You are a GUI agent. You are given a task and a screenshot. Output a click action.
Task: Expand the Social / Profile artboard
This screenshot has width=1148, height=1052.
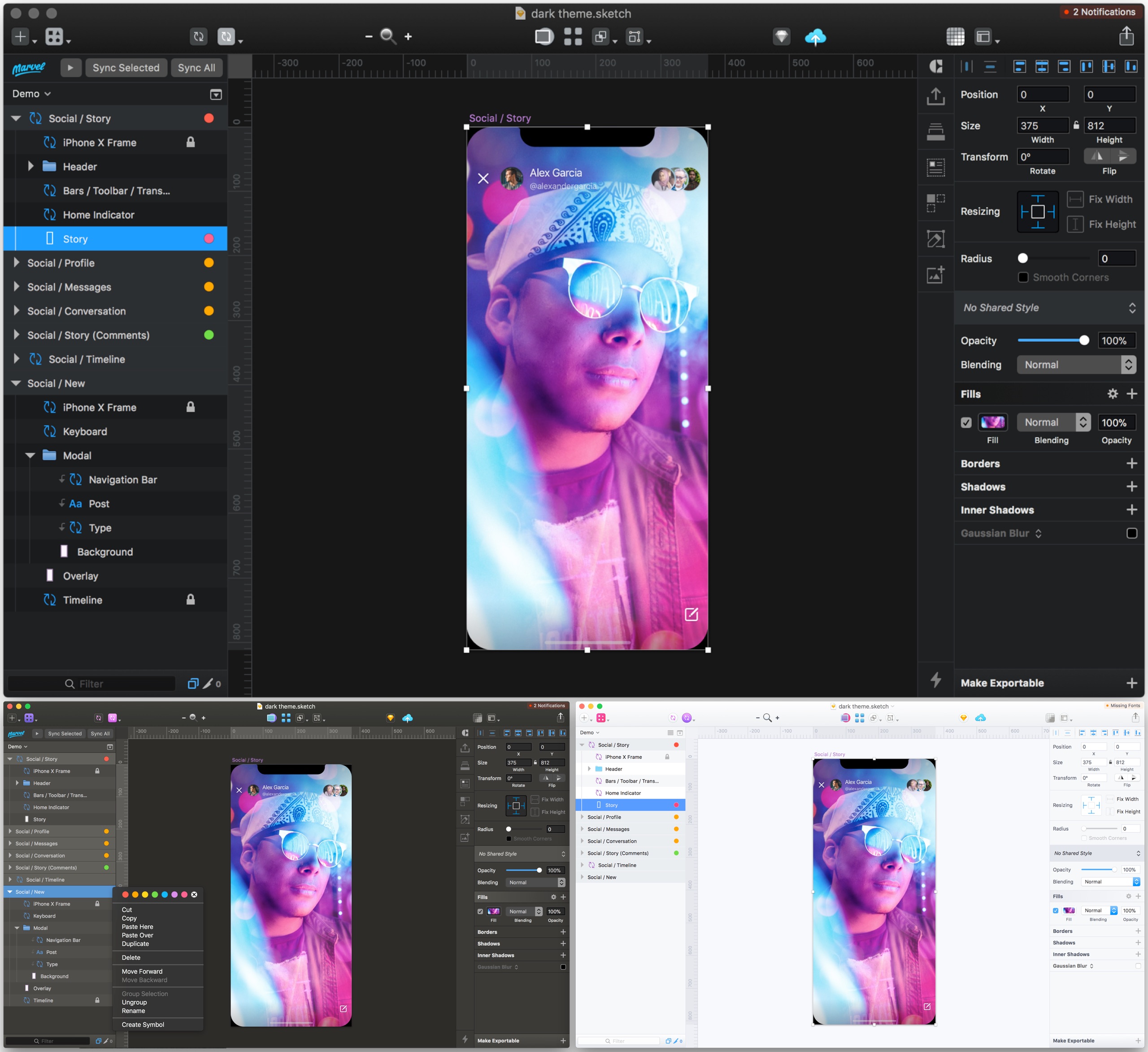[x=17, y=263]
